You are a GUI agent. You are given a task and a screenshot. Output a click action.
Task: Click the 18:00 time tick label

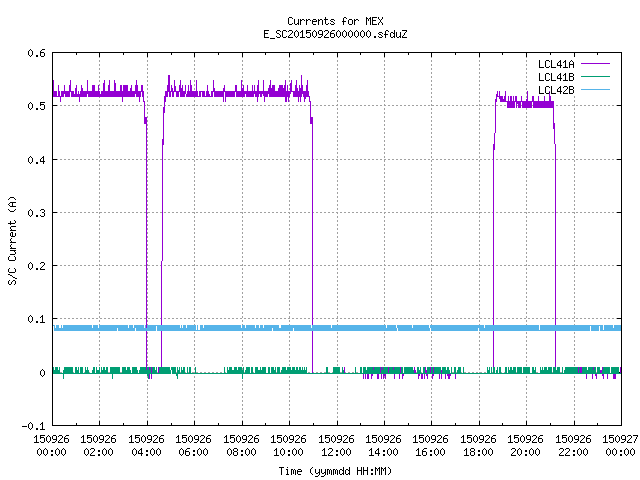[x=478, y=452]
